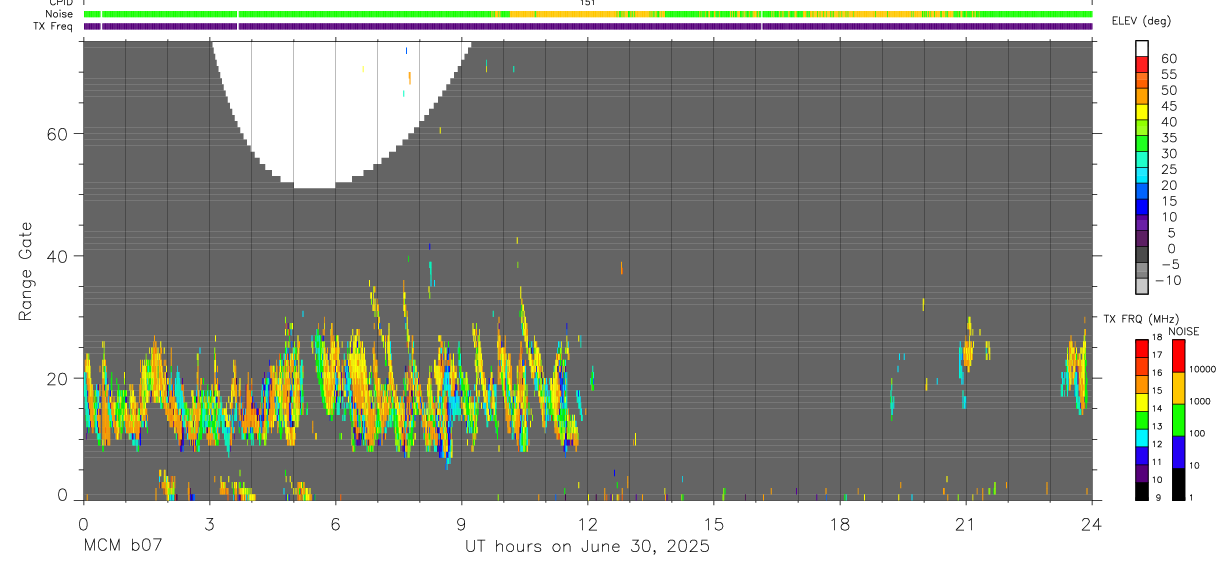Click the black bottom swatch of TX FRQ colorbar
The image size is (1228, 567).
pos(1142,491)
